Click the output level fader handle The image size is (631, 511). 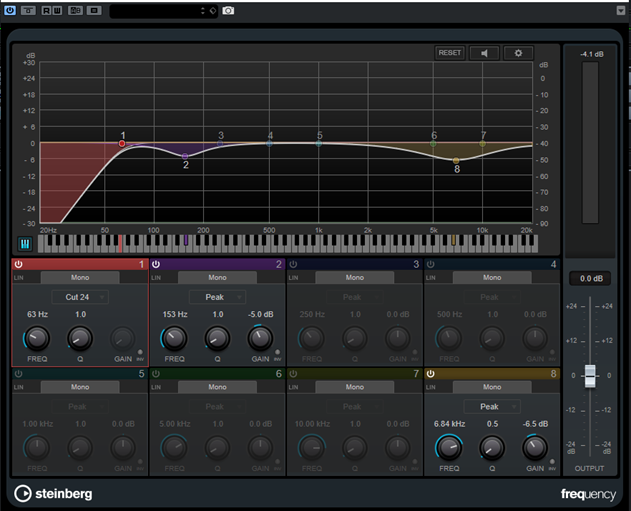point(590,376)
